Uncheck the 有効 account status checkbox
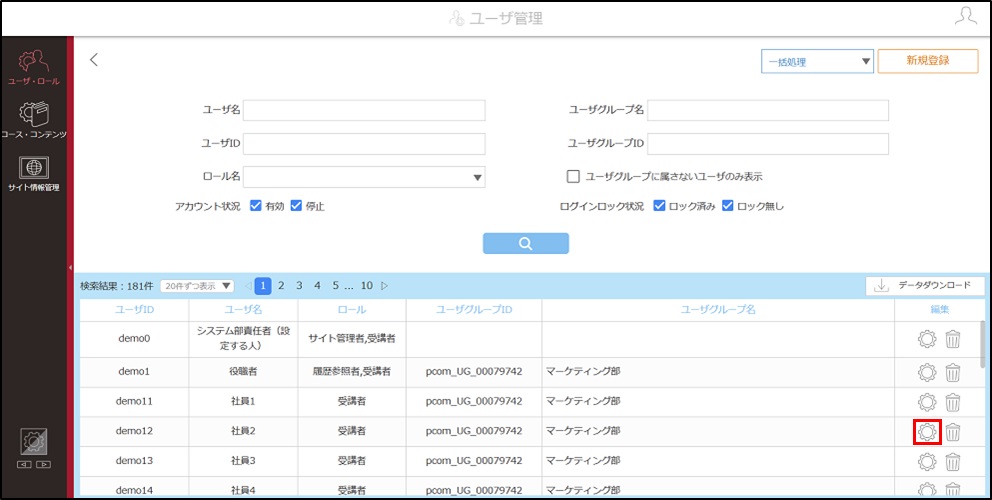The height and width of the screenshot is (500, 992). tap(256, 206)
